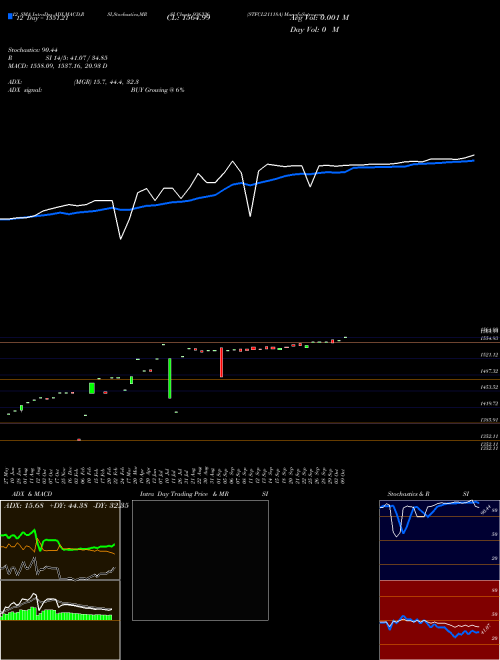Viewport: 500px width, 660px height.
Task: Click the deepest dip of the white price line
Action: pos(121,239)
